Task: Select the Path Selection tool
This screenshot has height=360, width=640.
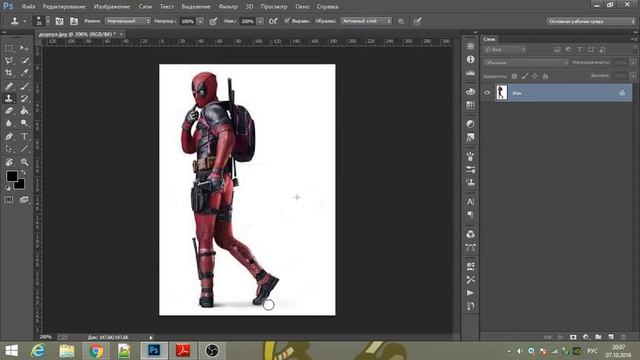Action: point(9,149)
